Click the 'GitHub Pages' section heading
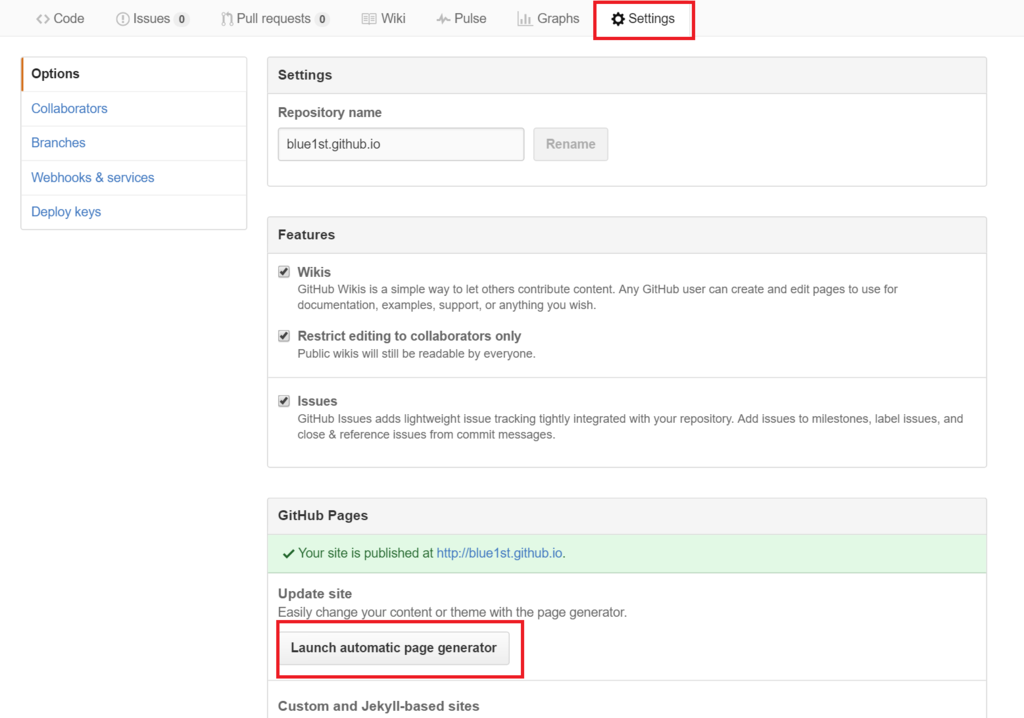The height and width of the screenshot is (718, 1024). pos(323,515)
